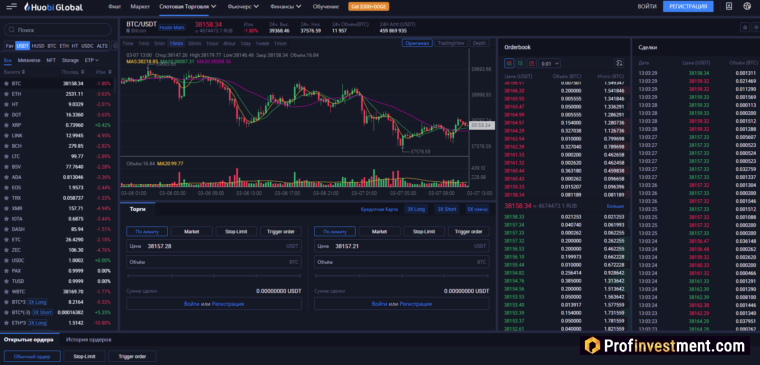Click the РЕГИСТРАЦИЯ button
This screenshot has width=760, height=365.
coord(688,7)
